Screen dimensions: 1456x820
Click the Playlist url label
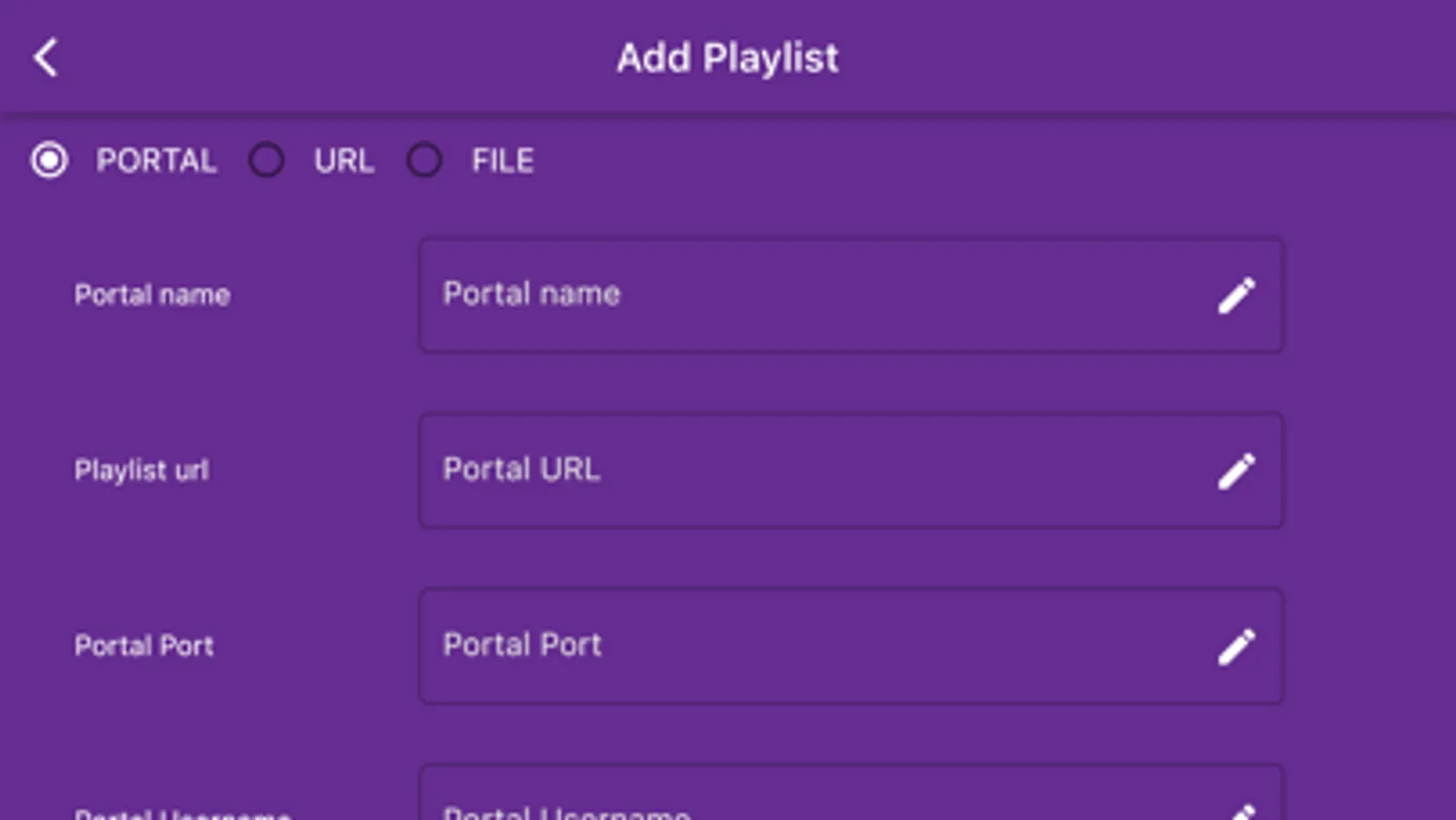point(142,471)
